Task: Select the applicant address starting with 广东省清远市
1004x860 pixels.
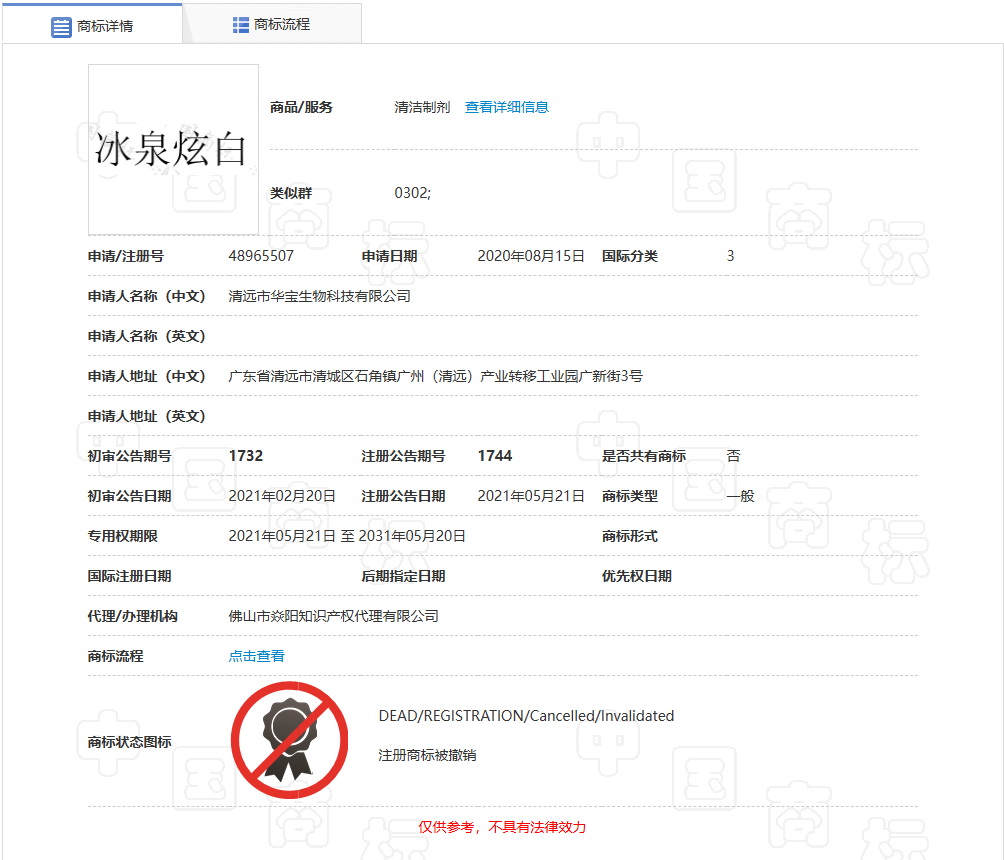Action: 435,376
